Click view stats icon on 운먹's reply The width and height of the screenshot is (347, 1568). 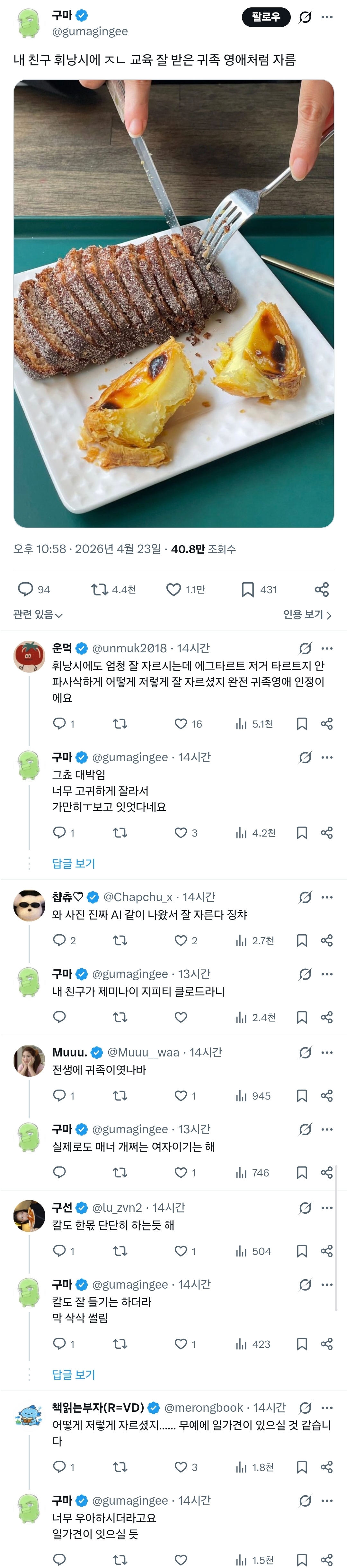(242, 724)
